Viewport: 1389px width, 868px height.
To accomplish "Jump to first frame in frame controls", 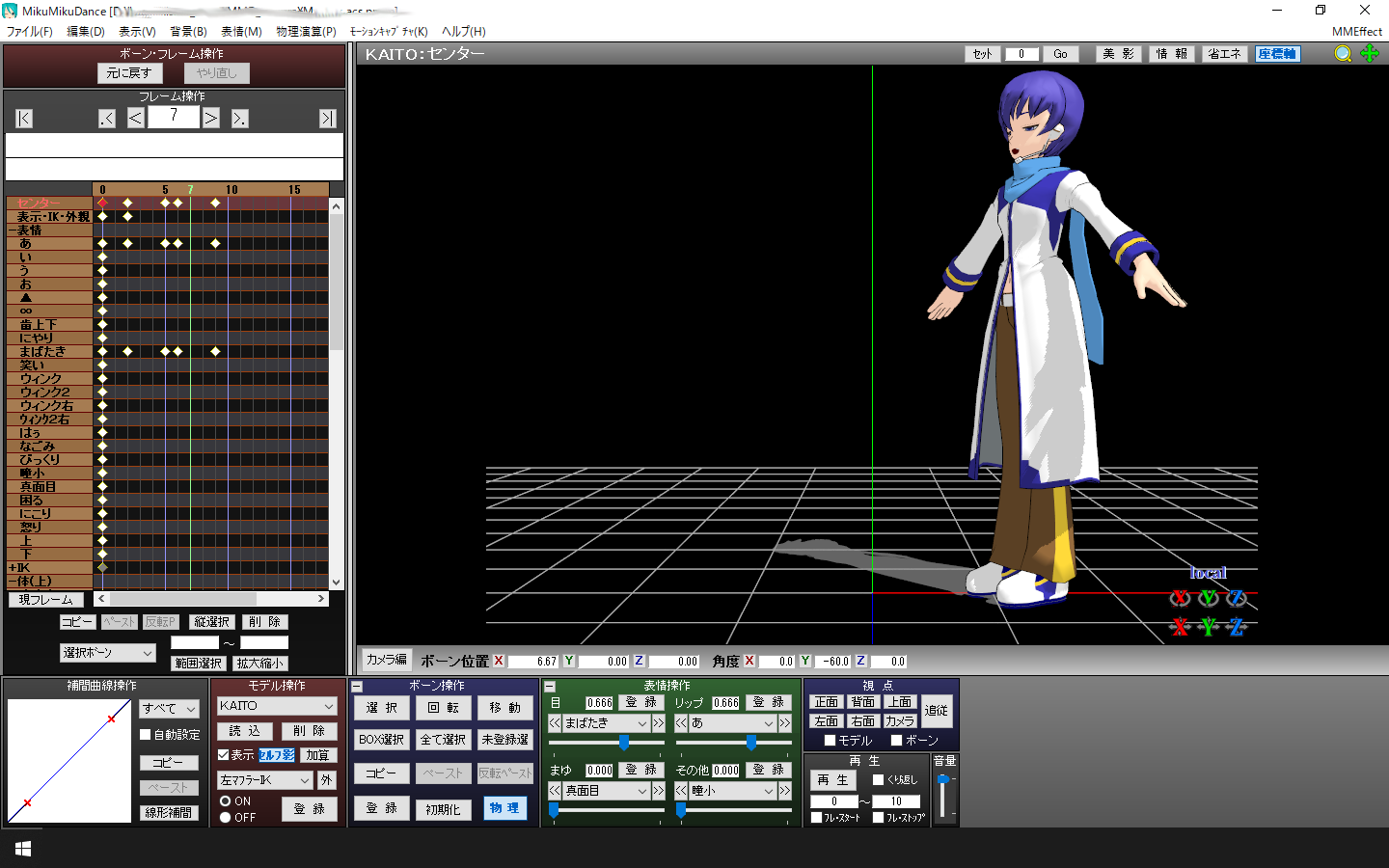I will coord(24,119).
